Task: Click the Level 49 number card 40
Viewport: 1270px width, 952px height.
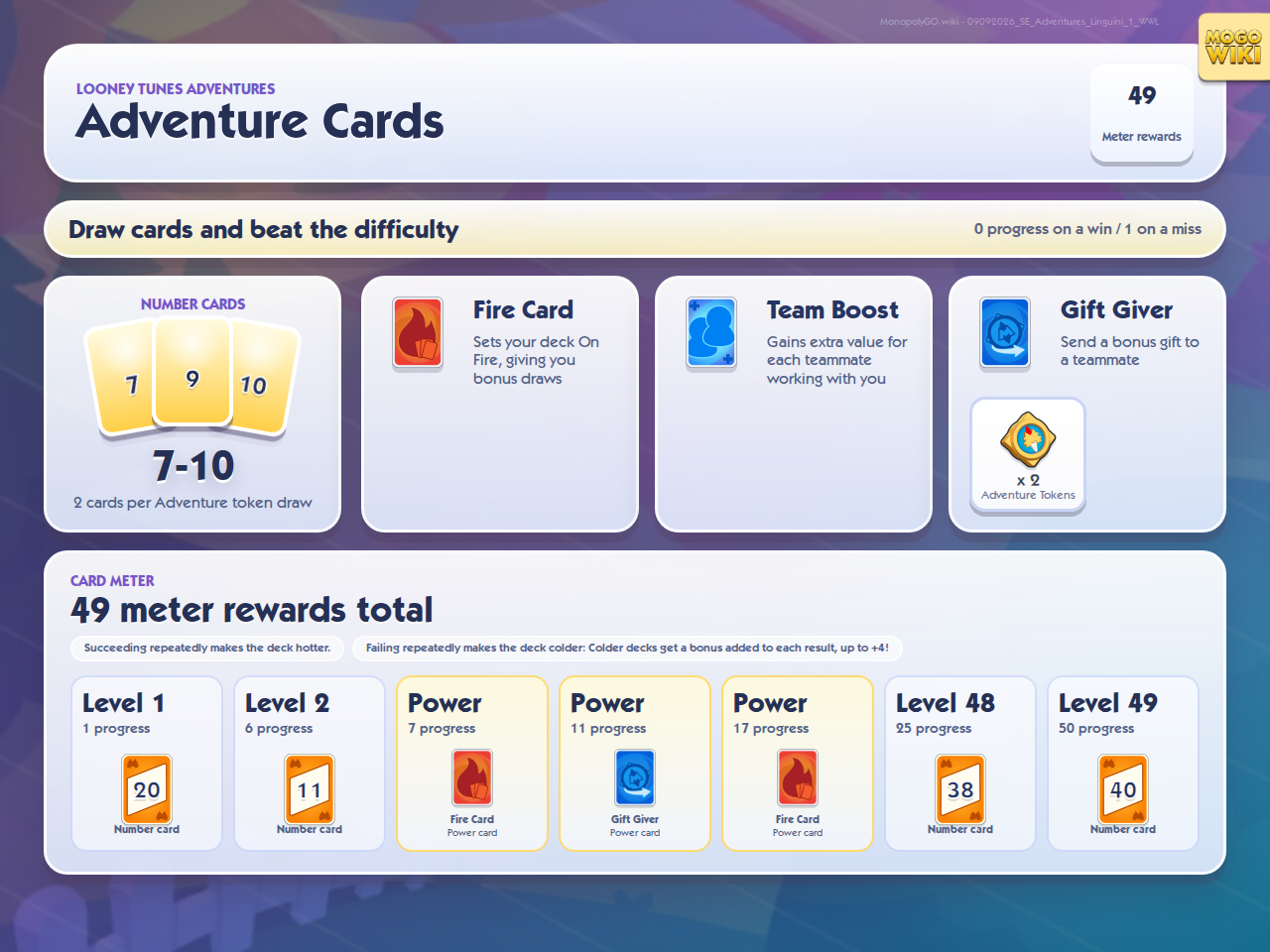Action: coord(1123,789)
